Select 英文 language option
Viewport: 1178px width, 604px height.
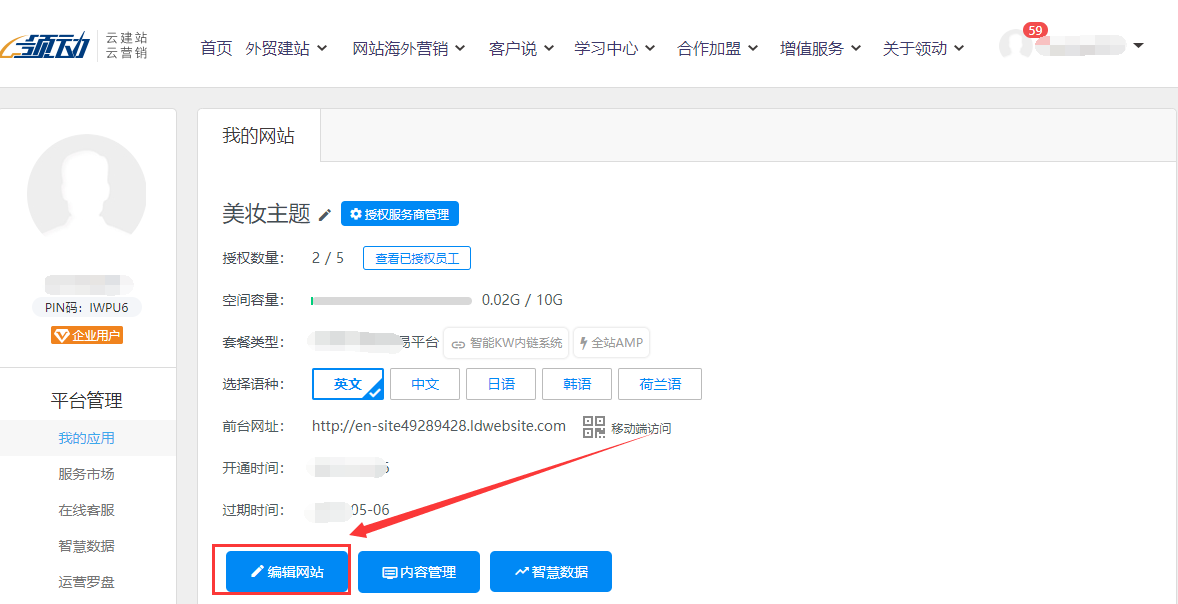[348, 384]
